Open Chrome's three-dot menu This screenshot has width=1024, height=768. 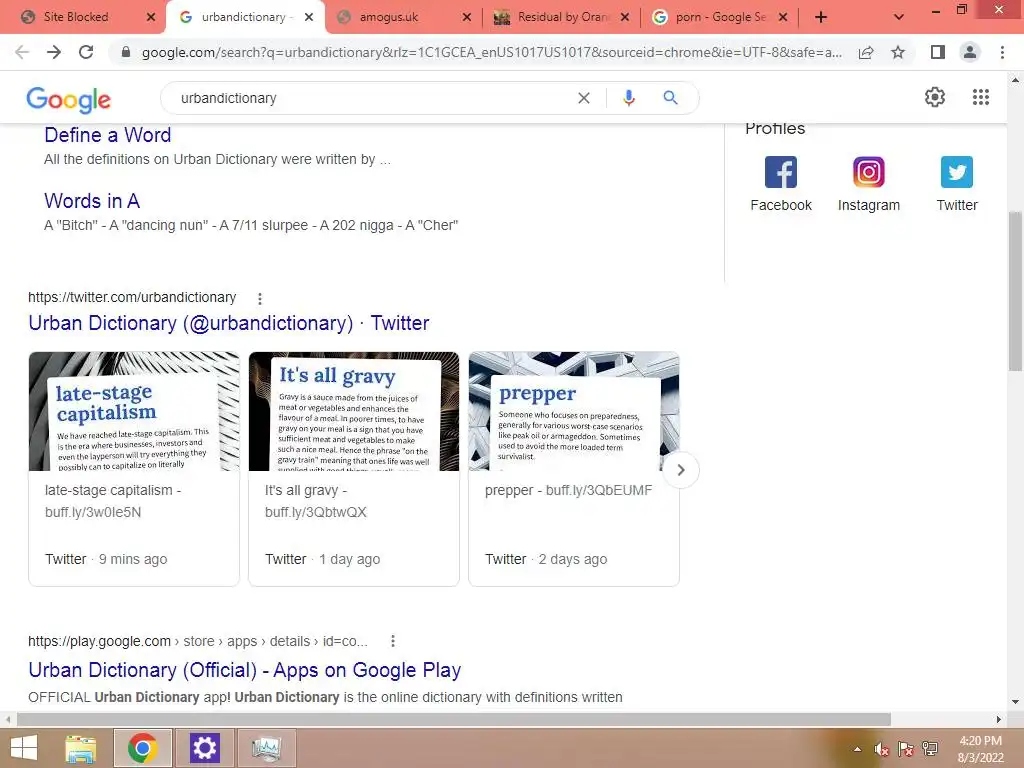click(x=1002, y=52)
